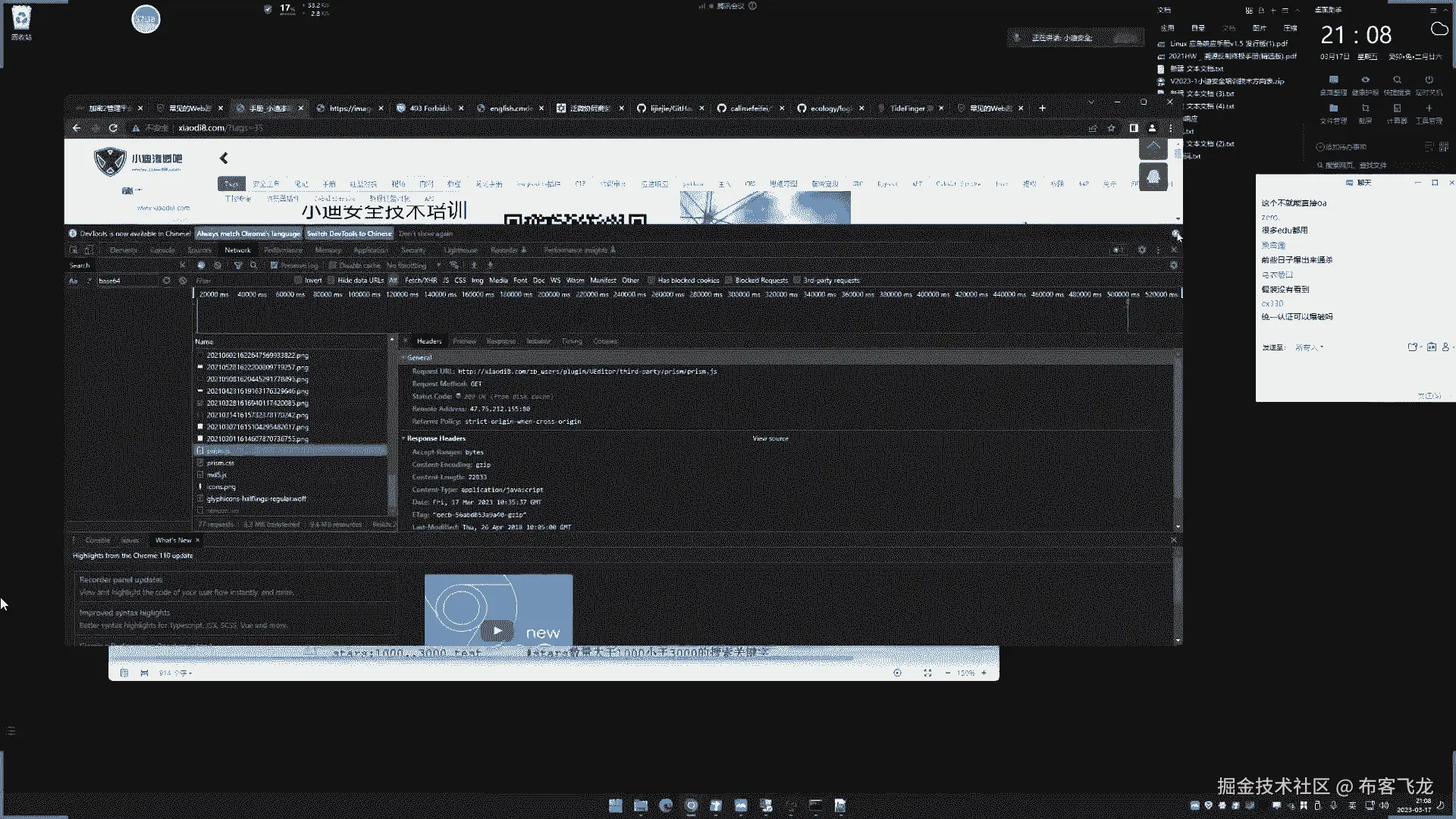This screenshot has width=1456, height=819.
Task: Click the inspect element picker icon
Action: (74, 249)
